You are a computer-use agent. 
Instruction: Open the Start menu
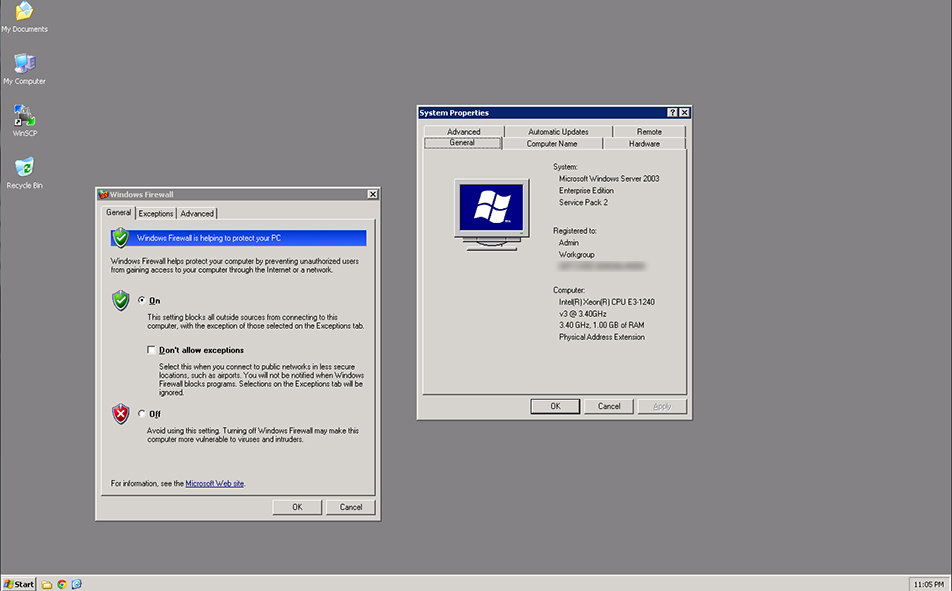click(19, 584)
